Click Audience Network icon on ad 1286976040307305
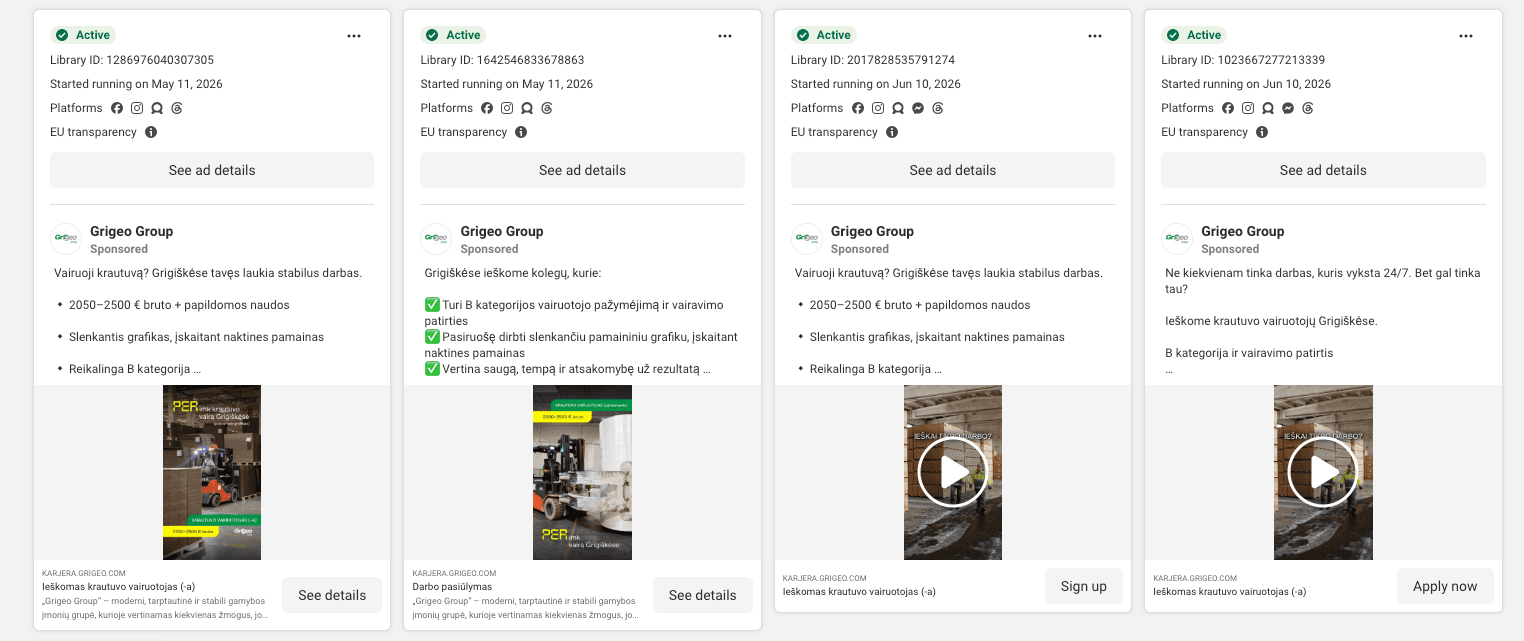Image resolution: width=1524 pixels, height=641 pixels. pyautogui.click(x=157, y=108)
